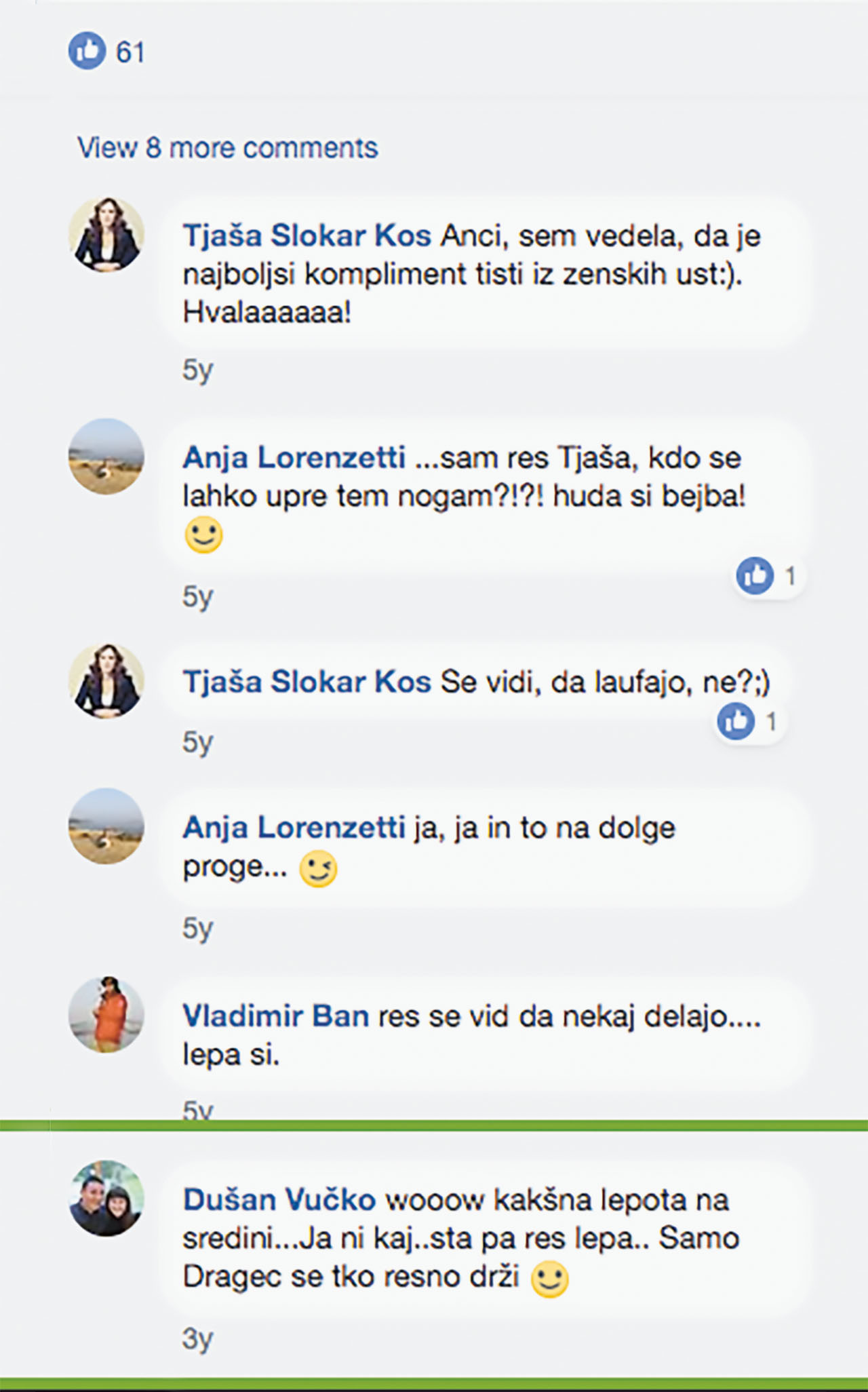Click Tjaša's avatar on the Hvalaaaaaa comment

click(106, 235)
